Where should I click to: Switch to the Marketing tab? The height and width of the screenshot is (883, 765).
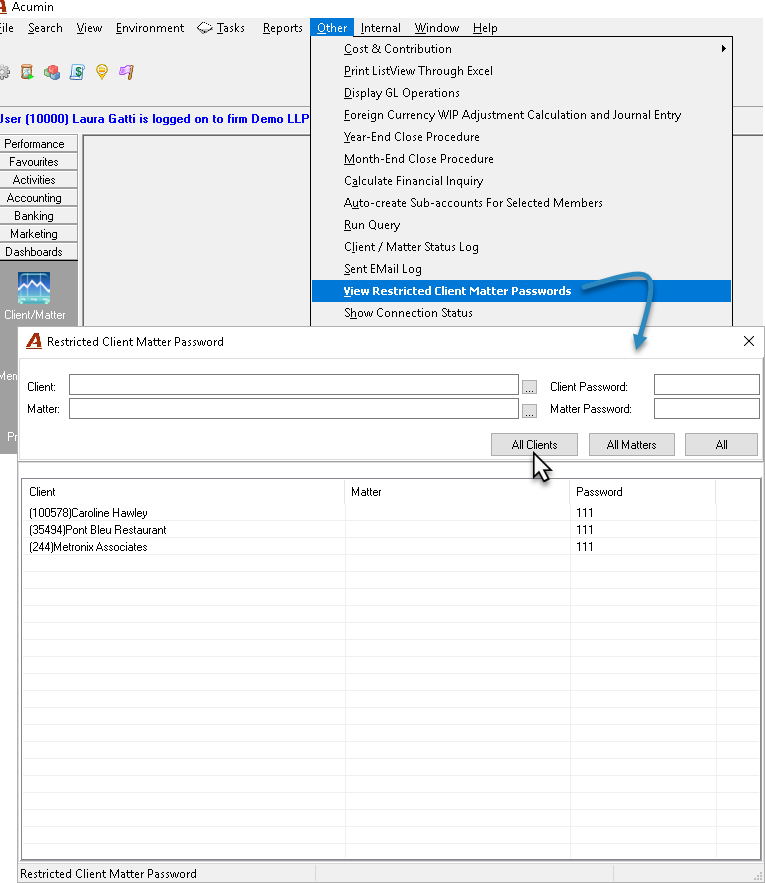click(x=38, y=234)
